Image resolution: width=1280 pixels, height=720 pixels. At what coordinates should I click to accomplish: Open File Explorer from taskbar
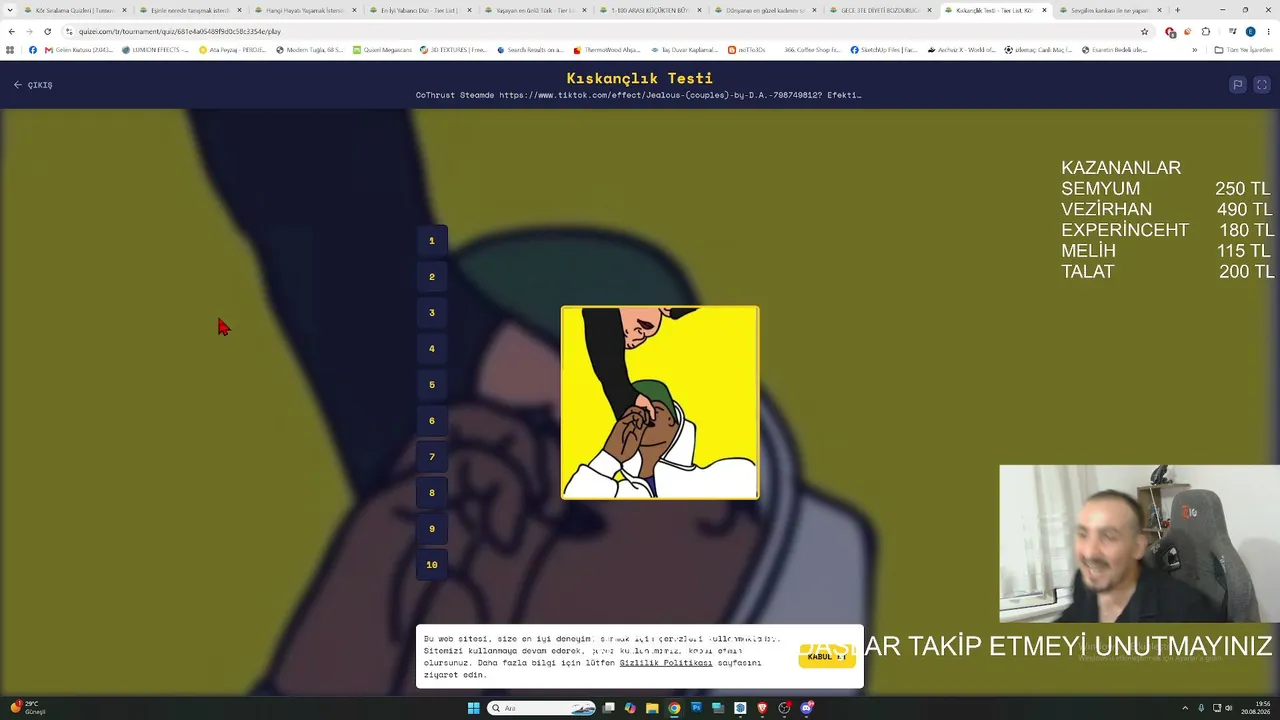pos(652,708)
